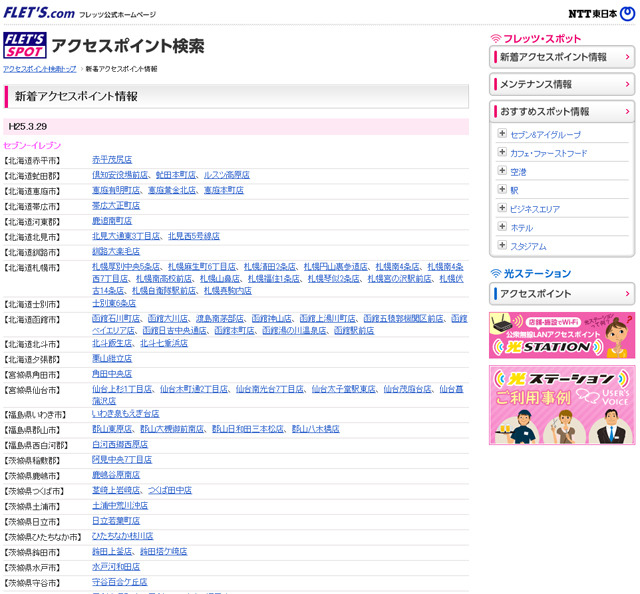Open 新着アクセスポイント情報 in the sidebar
This screenshot has width=640, height=594.
[x=562, y=57]
